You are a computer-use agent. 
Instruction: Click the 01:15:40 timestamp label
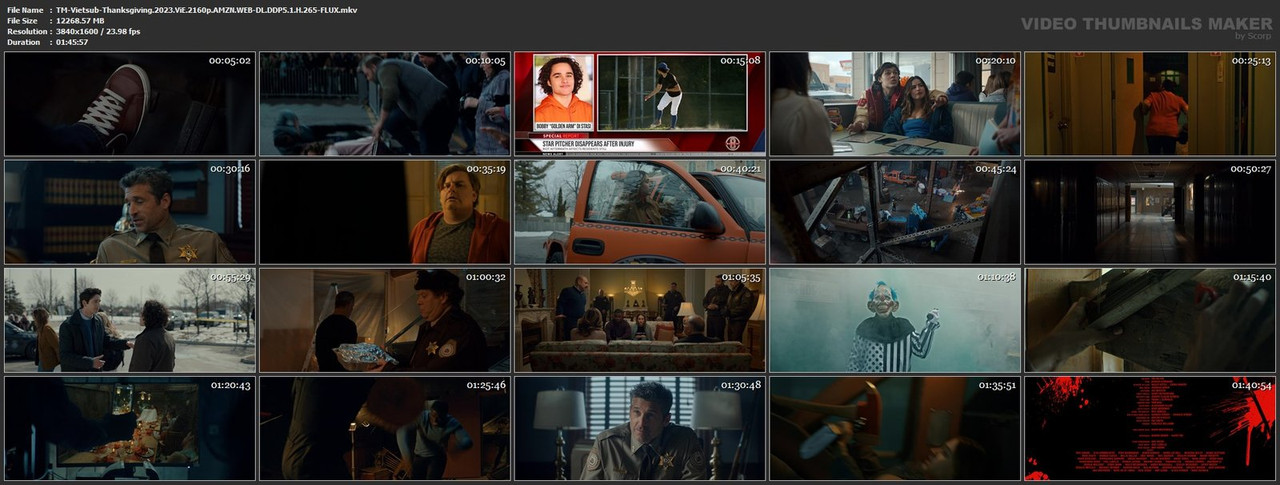pyautogui.click(x=1250, y=277)
